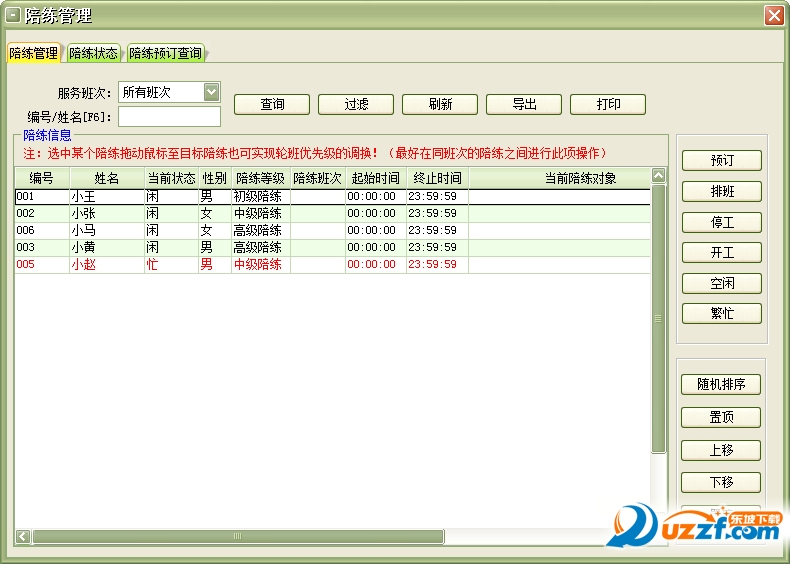790x564 pixels.
Task: Click the 导出 button
Action: coord(524,104)
